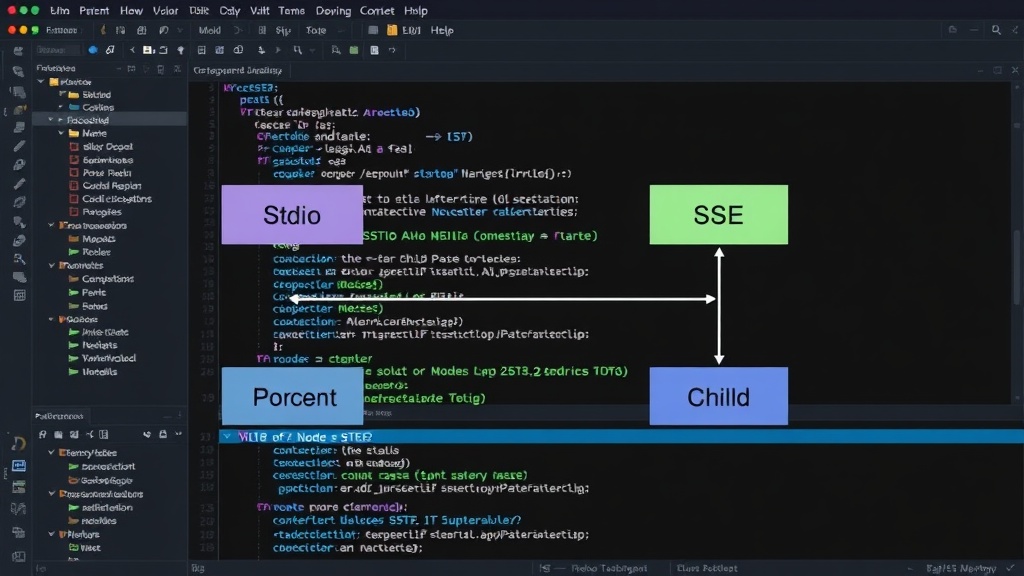
Task: Click the download arrow icon in the toolbar
Action: click(x=261, y=50)
